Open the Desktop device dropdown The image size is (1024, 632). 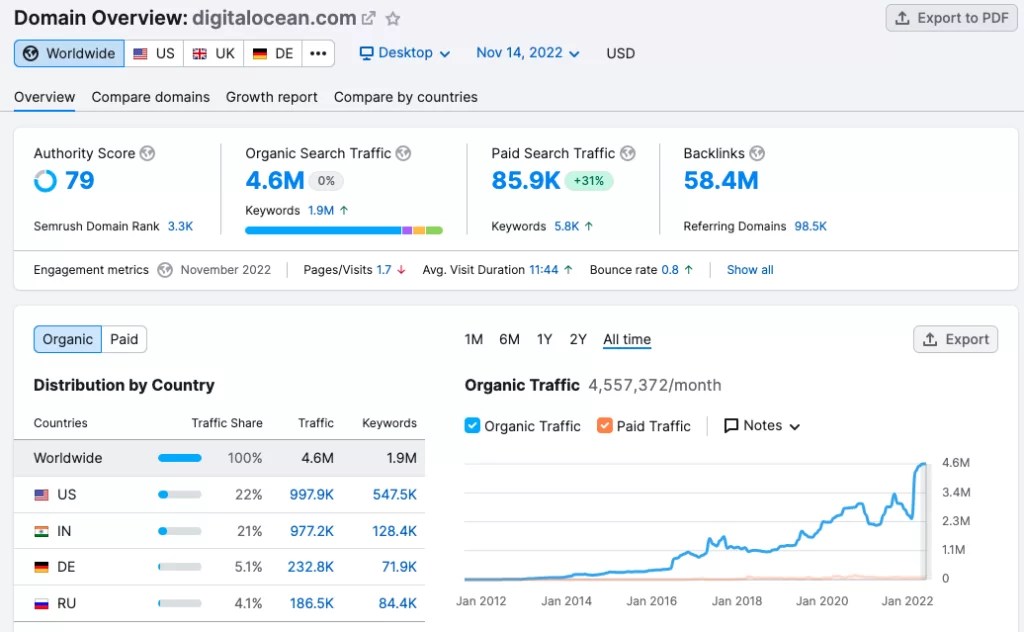pos(404,53)
